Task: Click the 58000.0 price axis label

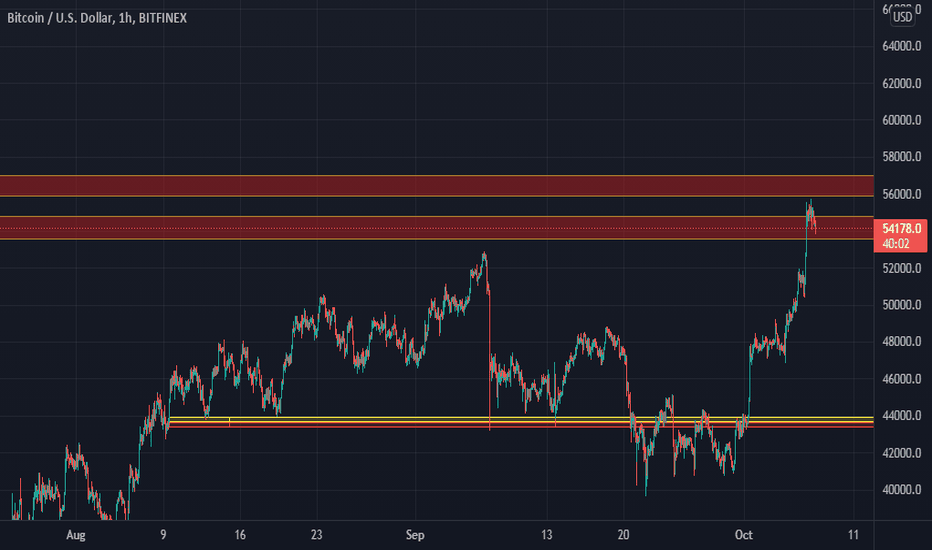Action: tap(902, 157)
